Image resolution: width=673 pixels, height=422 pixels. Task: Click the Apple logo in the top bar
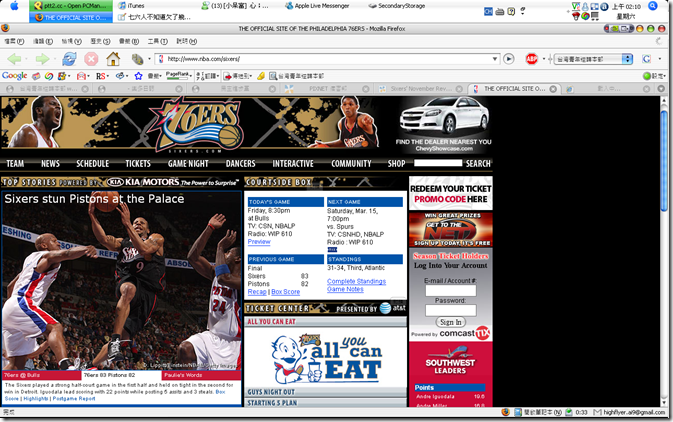point(14,6)
